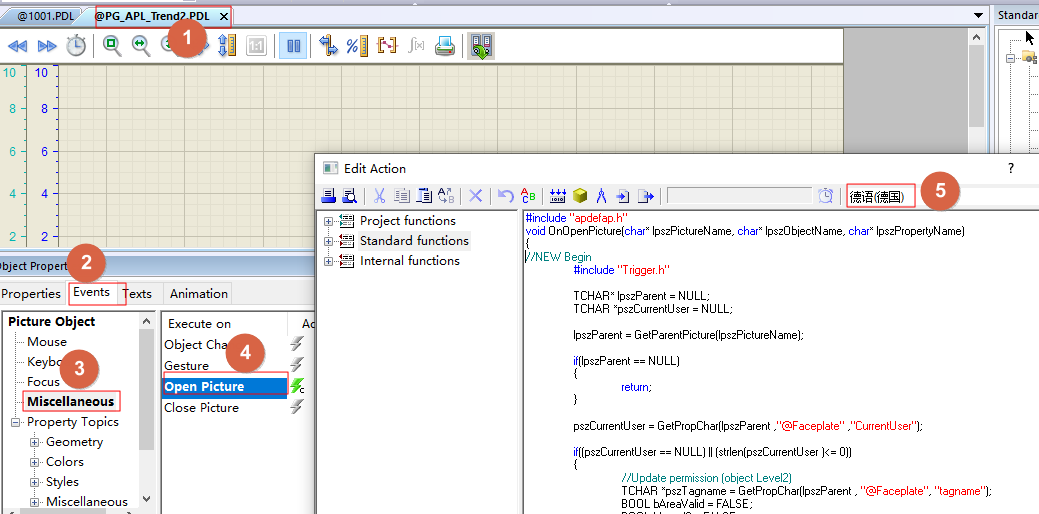This screenshot has width=1039, height=514.
Task: Click the first page double-arrow icon
Action: pyautogui.click(x=18, y=46)
